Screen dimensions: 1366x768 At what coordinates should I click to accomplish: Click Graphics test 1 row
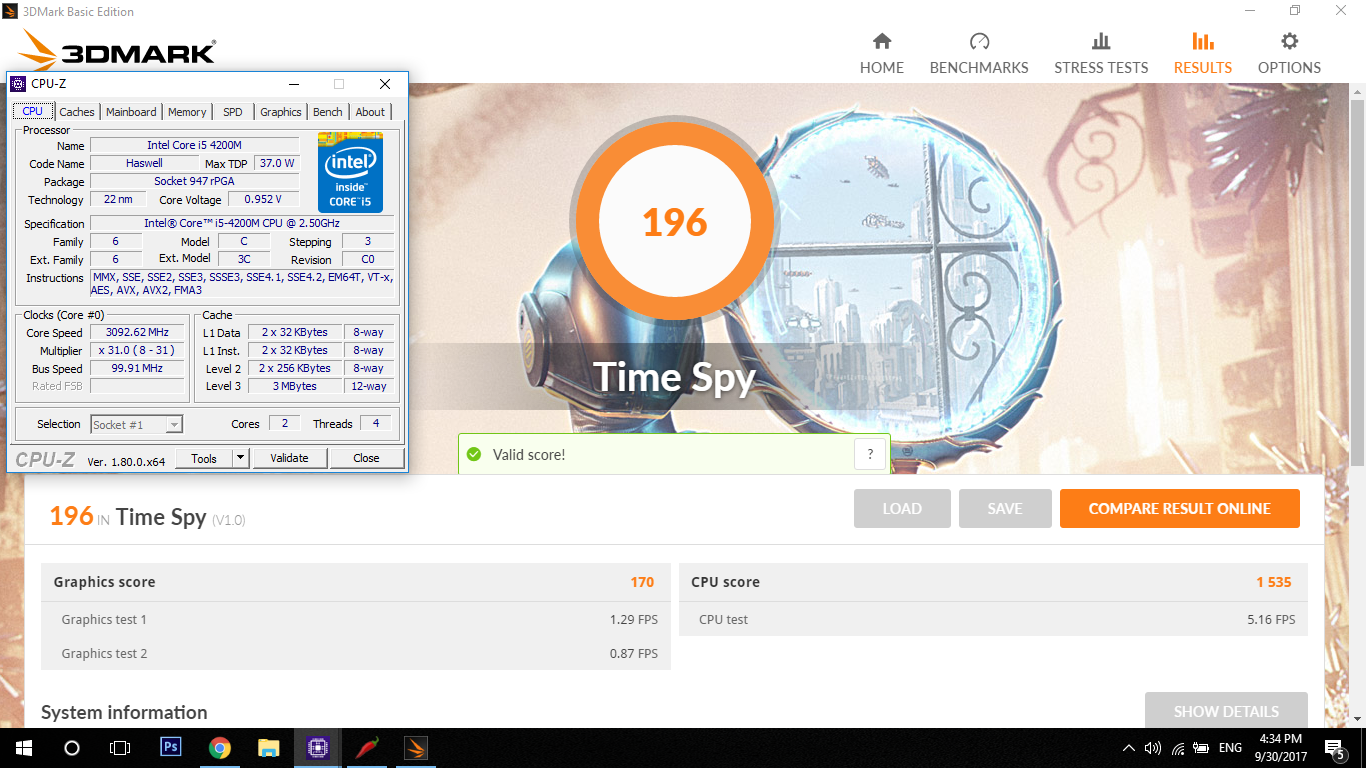coord(356,619)
